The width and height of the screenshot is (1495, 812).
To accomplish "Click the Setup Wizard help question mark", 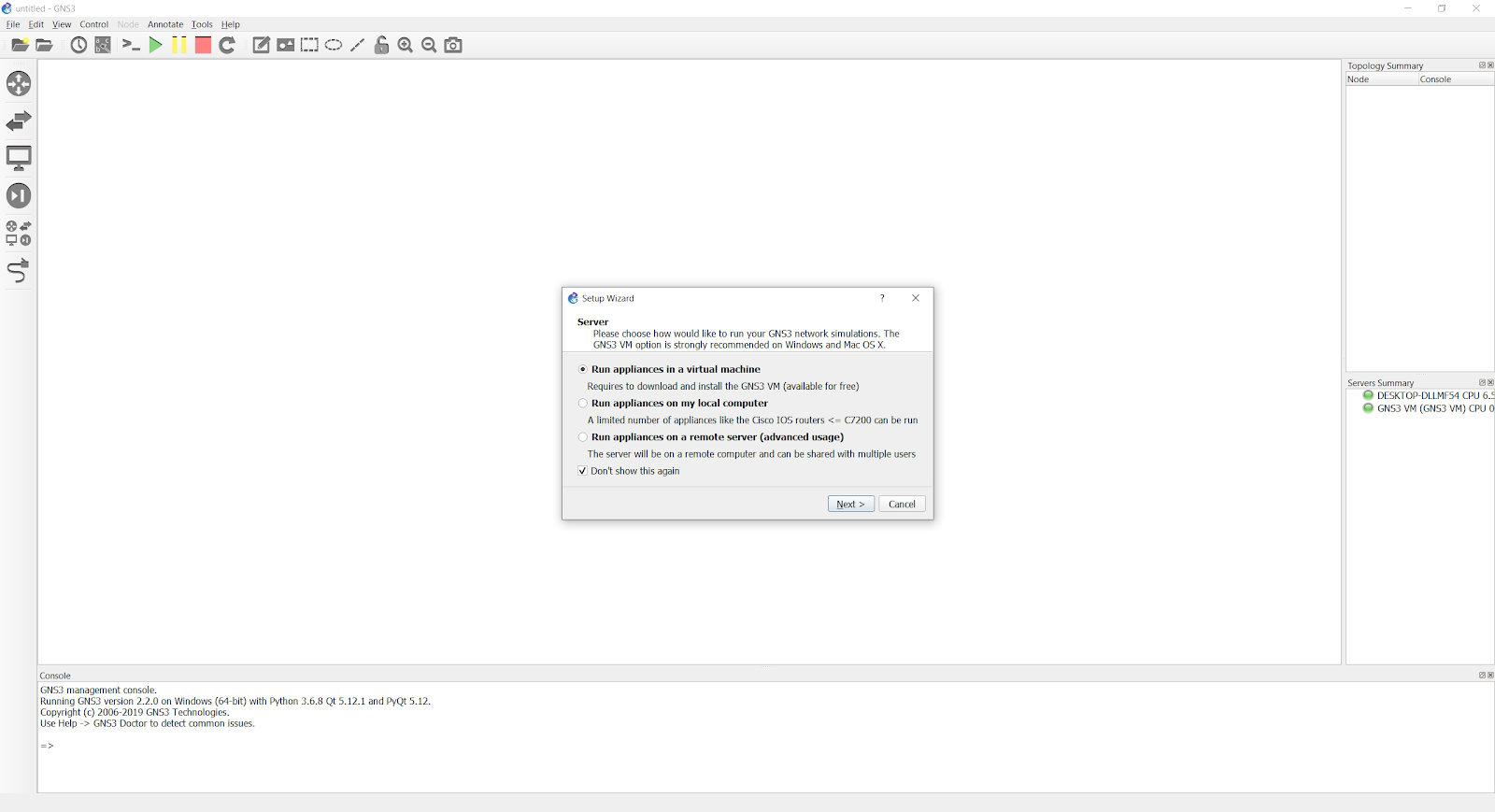I will point(882,298).
